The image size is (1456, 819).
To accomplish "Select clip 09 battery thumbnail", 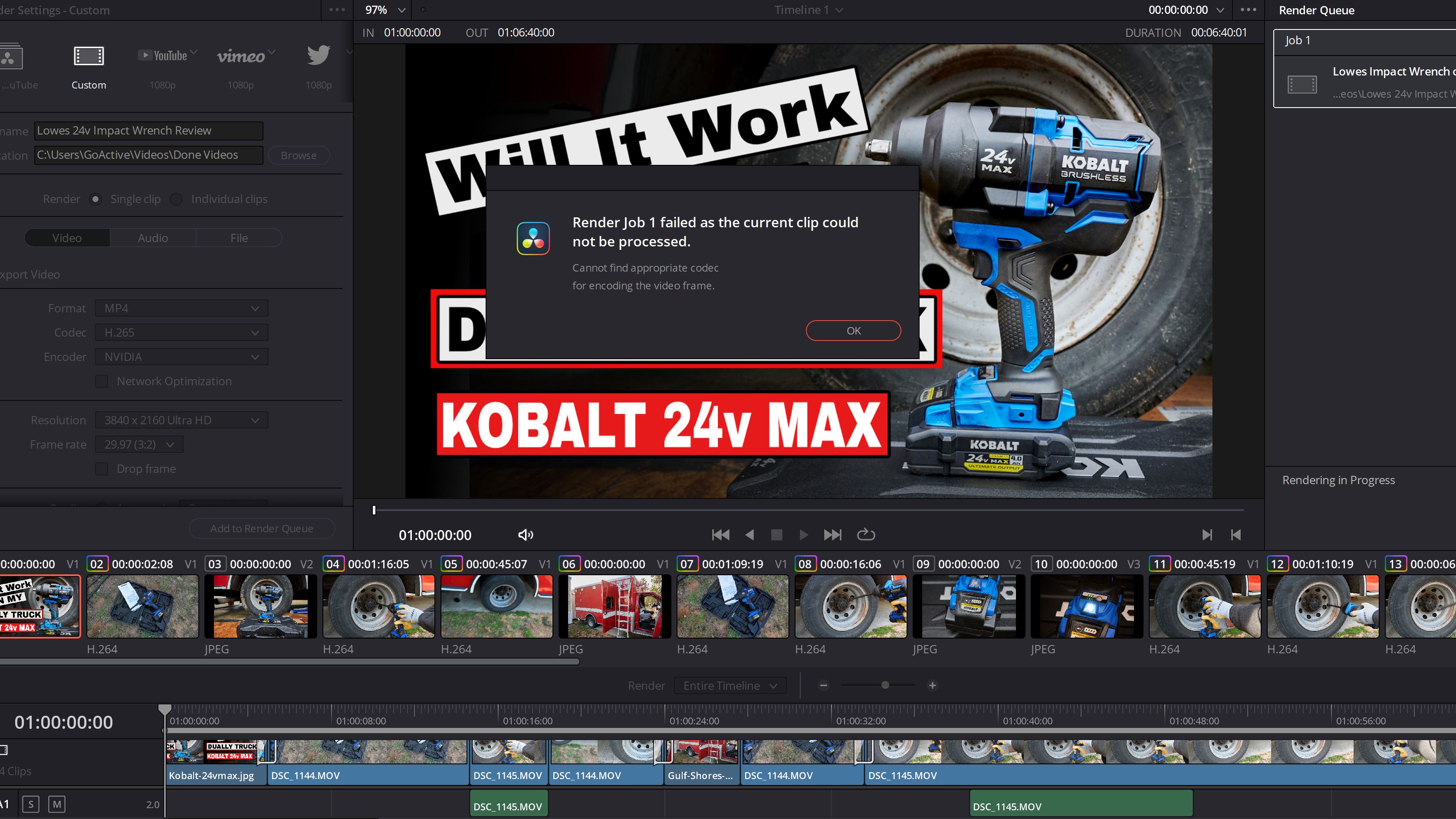I will point(969,606).
